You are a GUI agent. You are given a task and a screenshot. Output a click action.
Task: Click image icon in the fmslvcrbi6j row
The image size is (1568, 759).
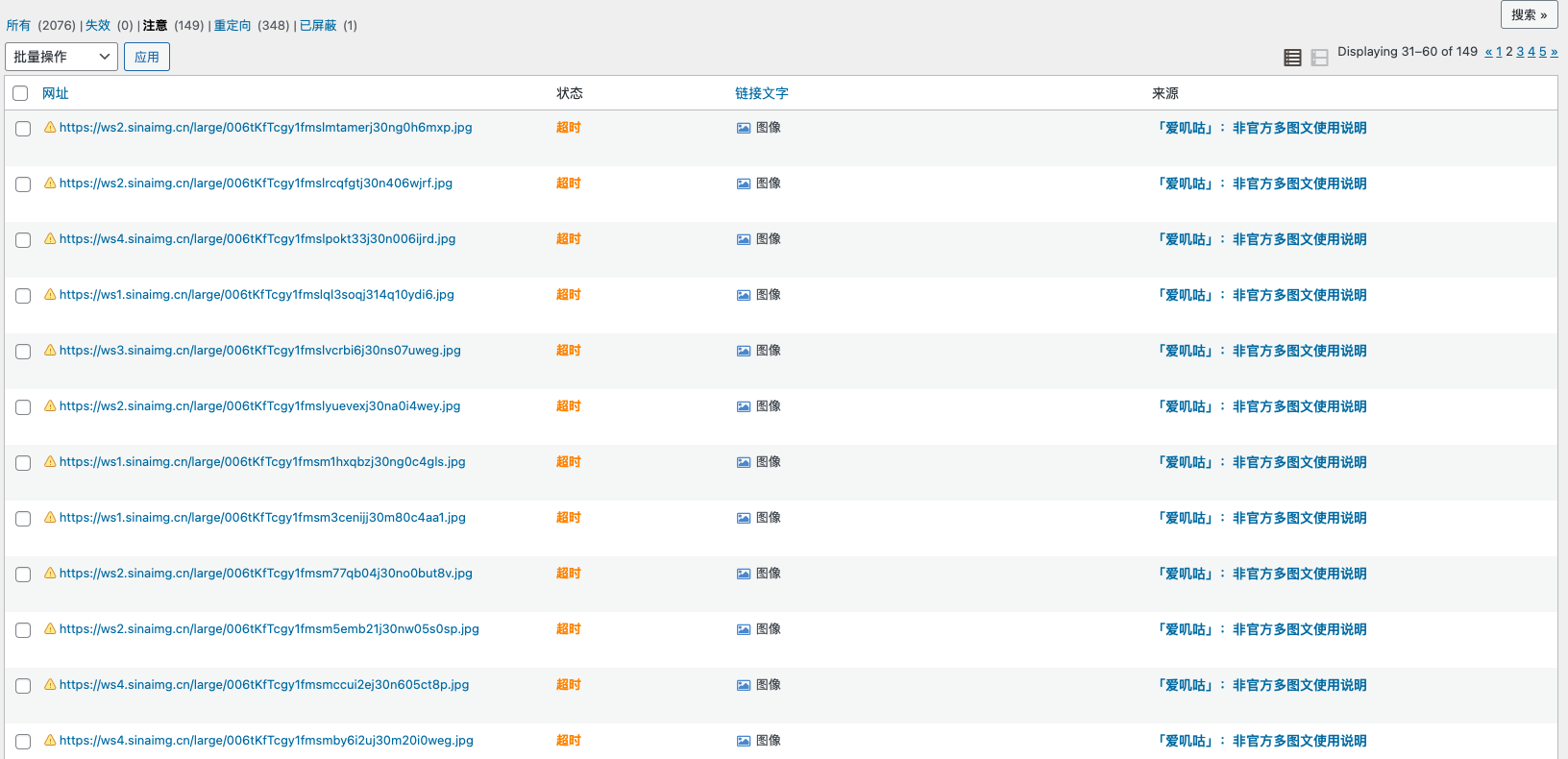pos(743,351)
